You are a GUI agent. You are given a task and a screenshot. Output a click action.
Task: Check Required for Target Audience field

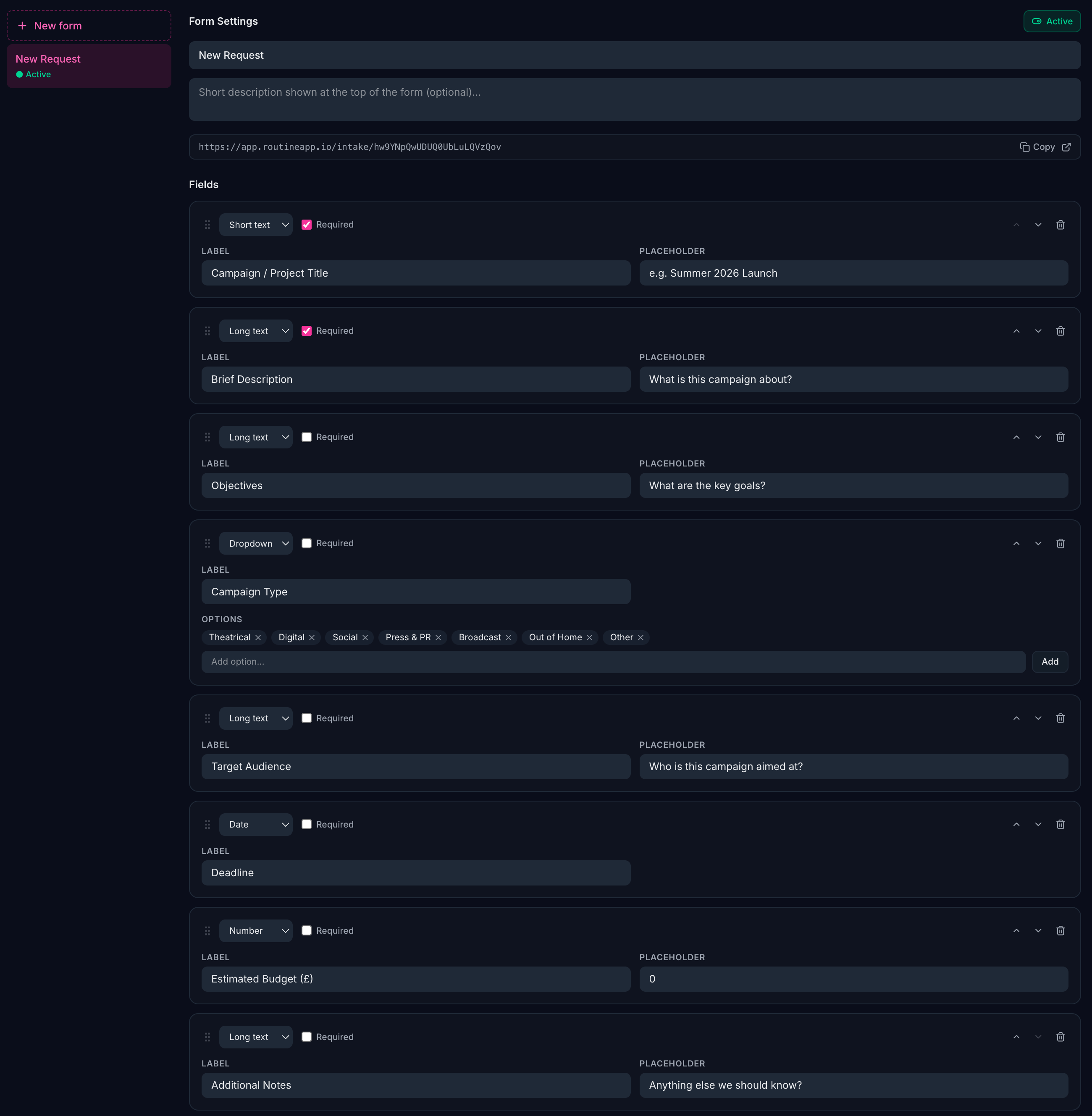pyautogui.click(x=307, y=718)
